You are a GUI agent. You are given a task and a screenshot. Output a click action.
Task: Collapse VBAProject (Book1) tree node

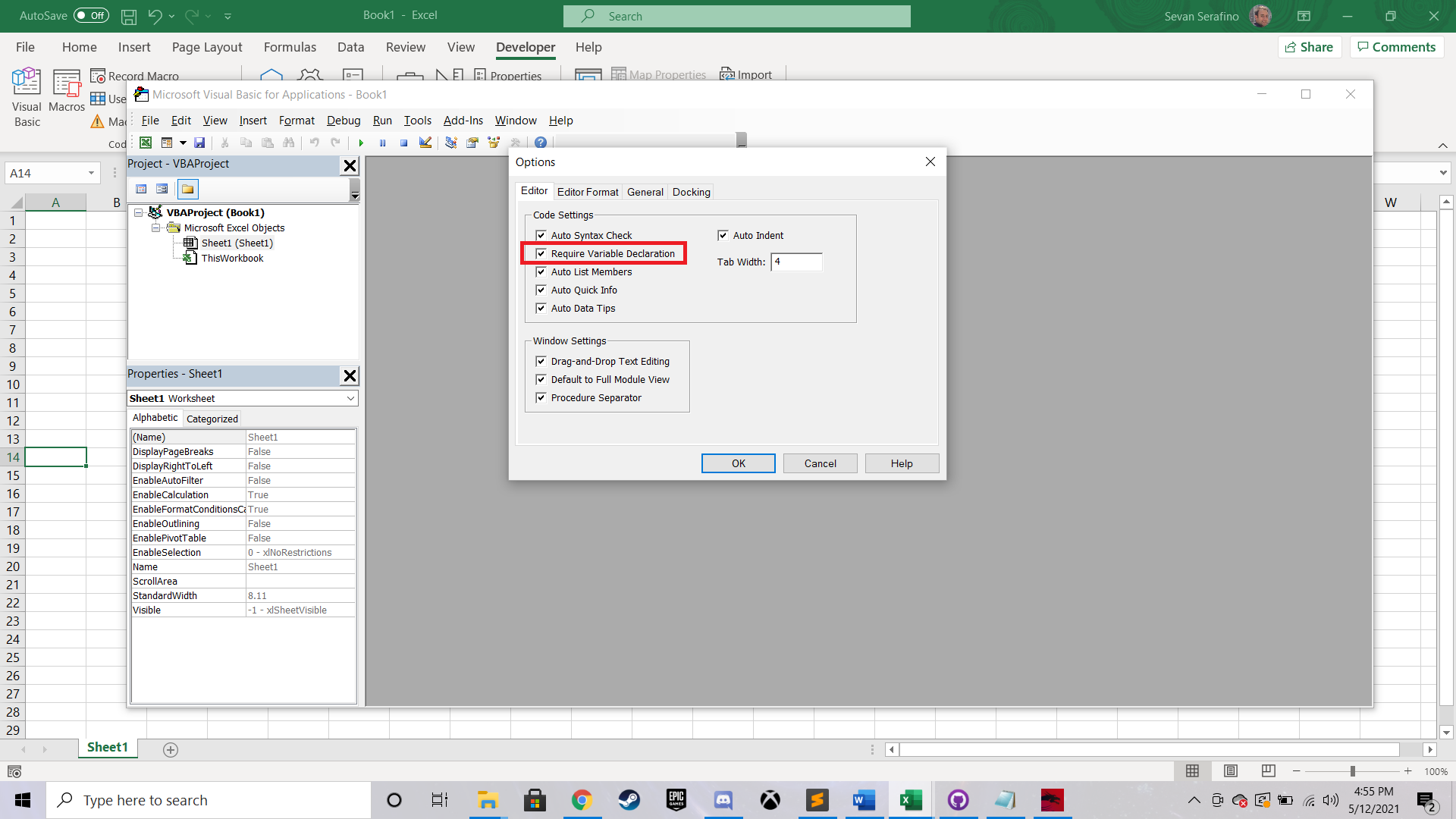pos(139,212)
